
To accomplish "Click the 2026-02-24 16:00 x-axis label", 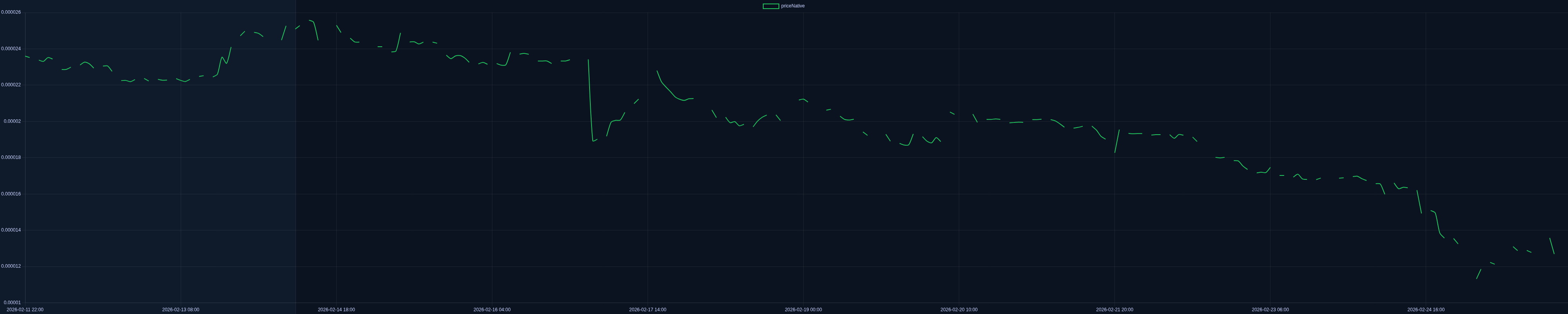I will (1426, 310).
